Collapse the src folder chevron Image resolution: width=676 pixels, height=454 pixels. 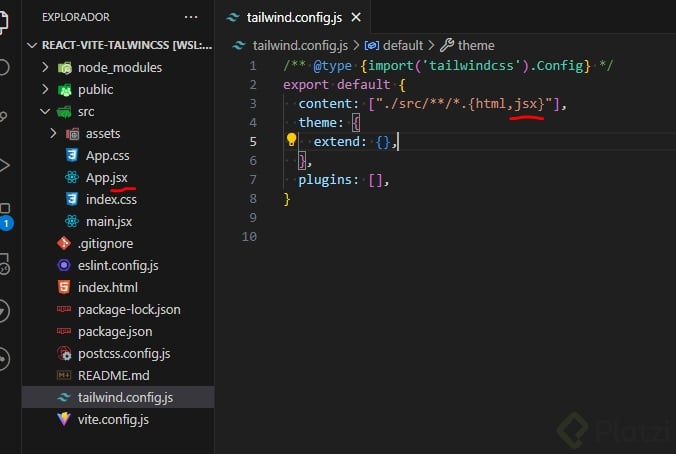[x=45, y=111]
